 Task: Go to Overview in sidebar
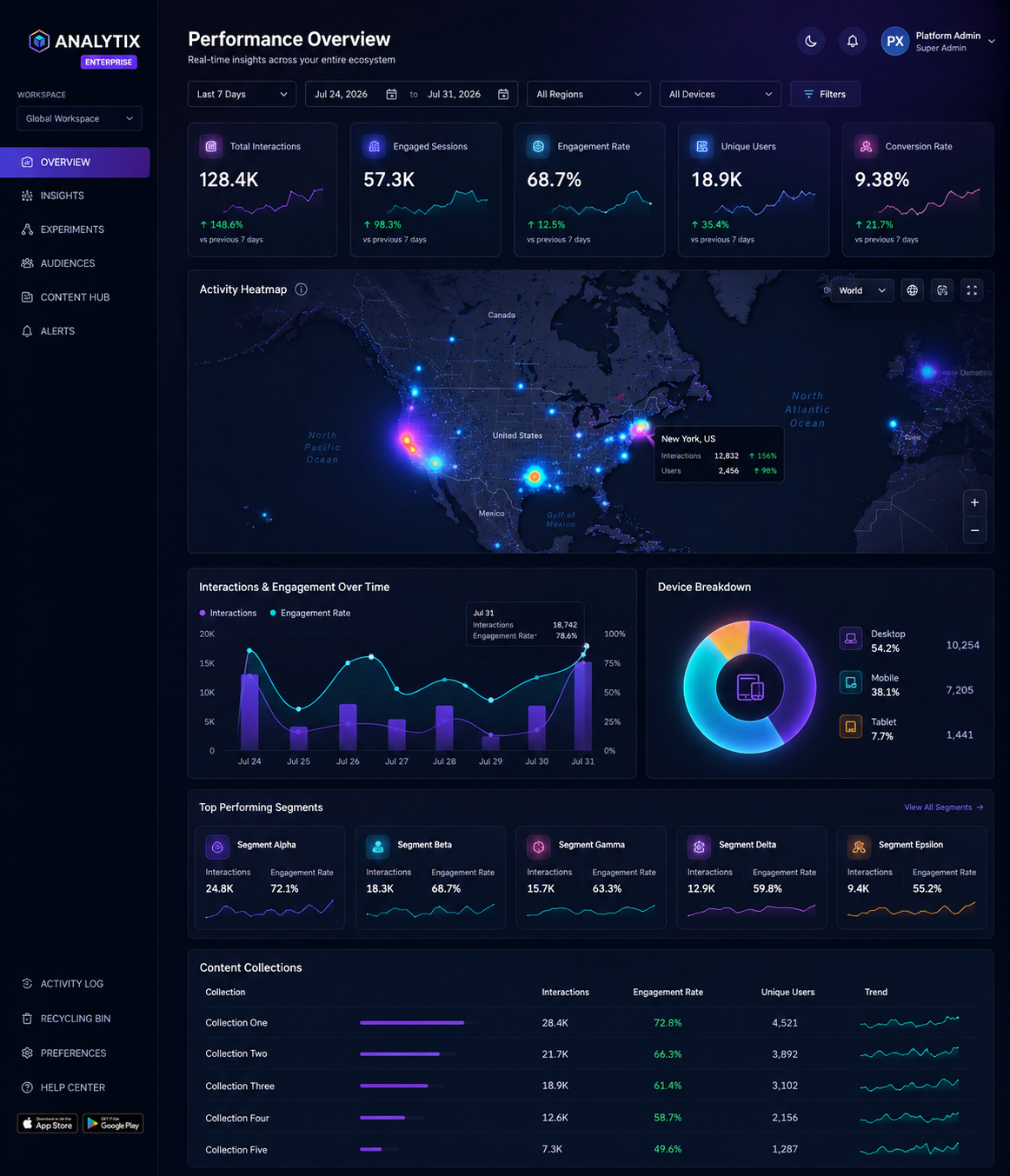pyautogui.click(x=75, y=163)
